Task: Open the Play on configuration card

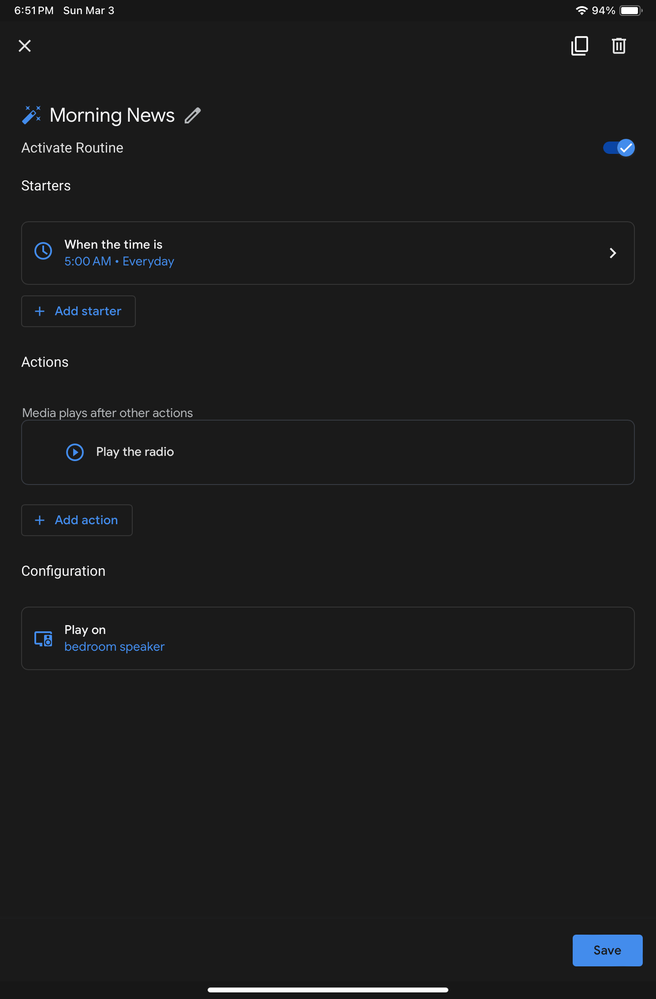Action: 327,638
